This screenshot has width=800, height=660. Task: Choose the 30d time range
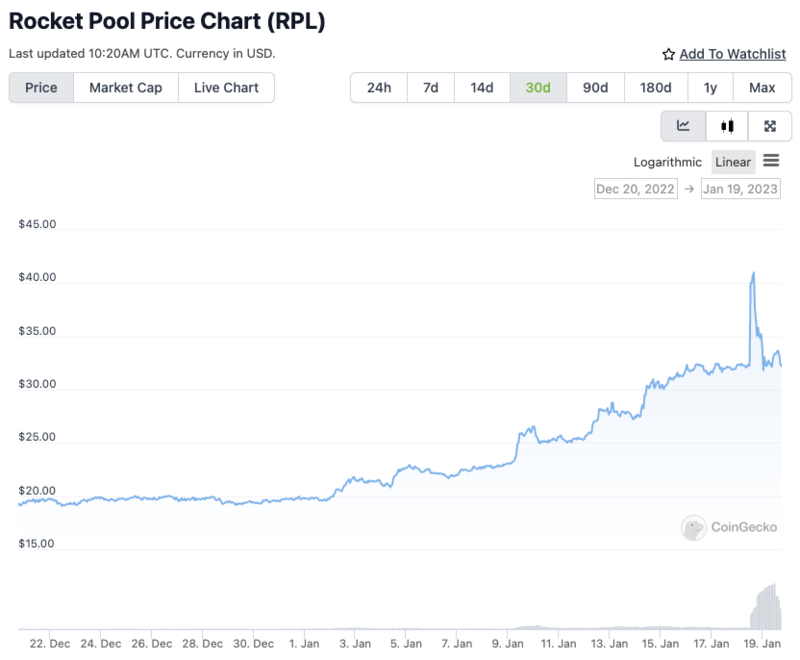(x=538, y=88)
